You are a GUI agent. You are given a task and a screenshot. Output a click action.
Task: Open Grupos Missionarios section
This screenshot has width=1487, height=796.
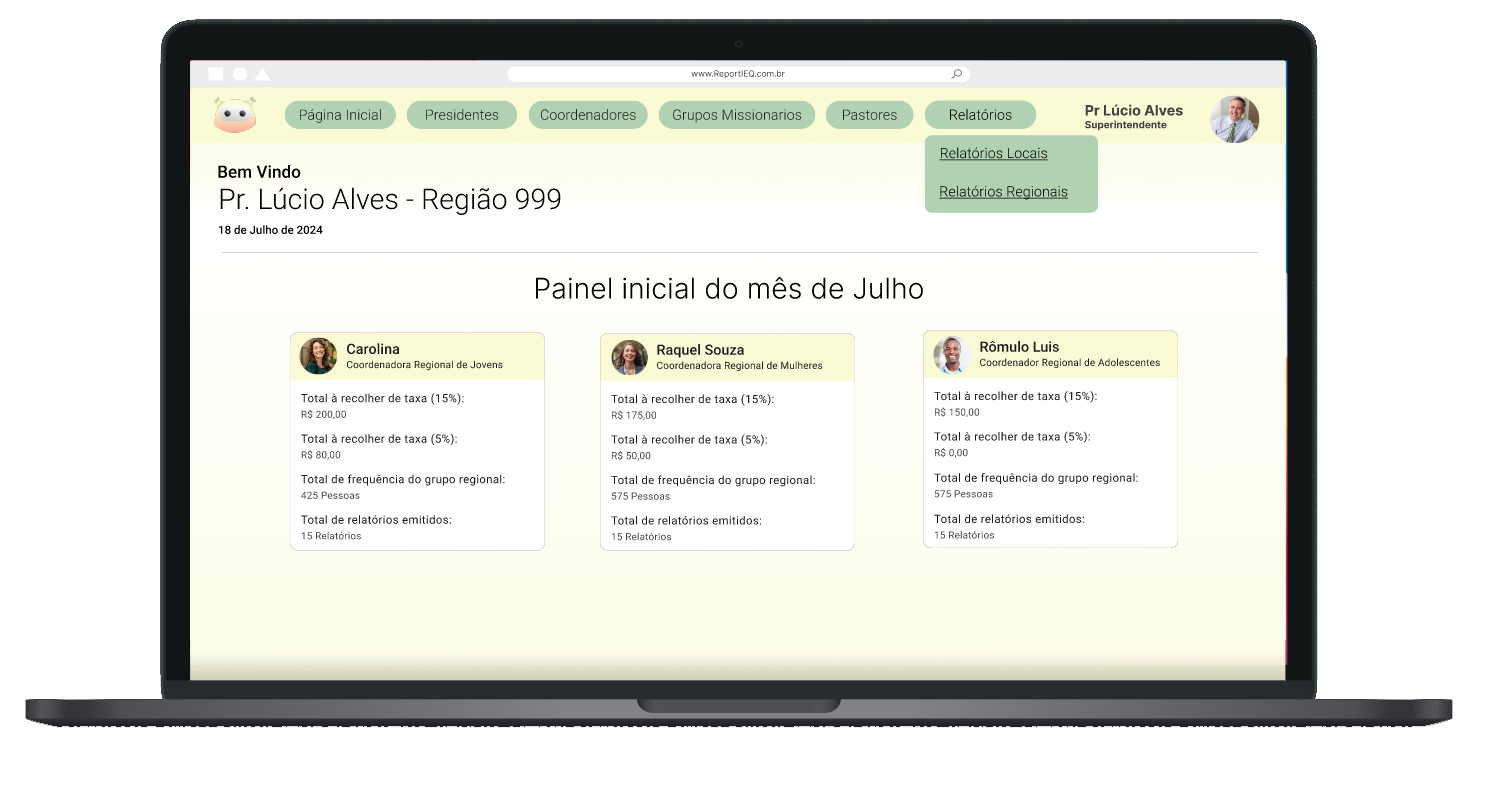coord(736,115)
